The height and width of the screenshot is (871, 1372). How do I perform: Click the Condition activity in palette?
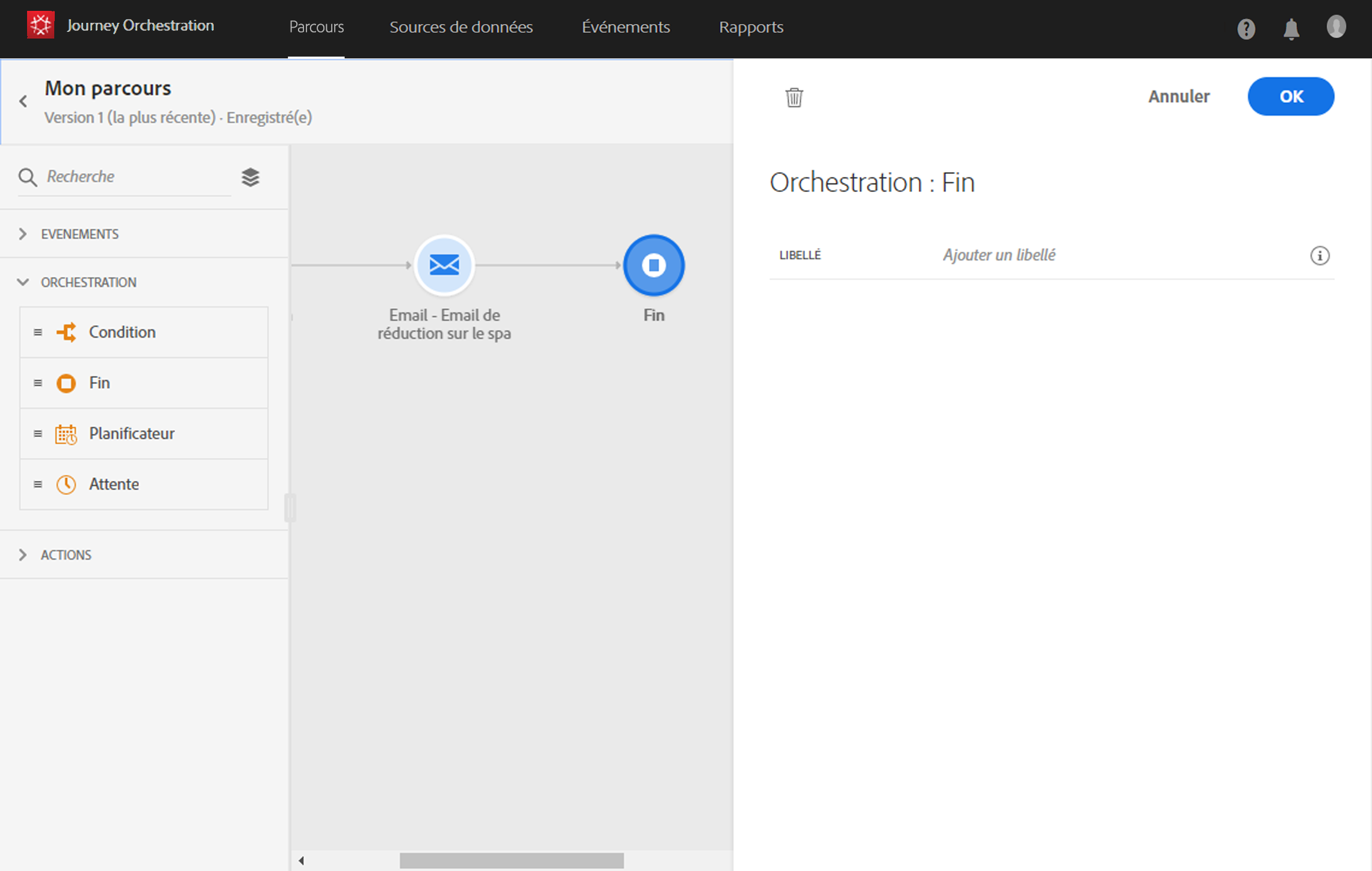pyautogui.click(x=122, y=332)
